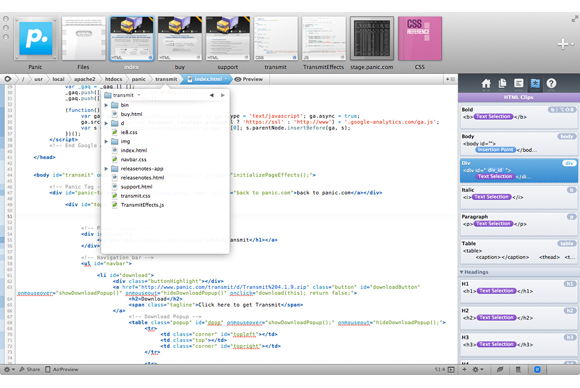The height and width of the screenshot is (388, 580).
Task: Select the Bold HTML clip
Action: [x=518, y=117]
